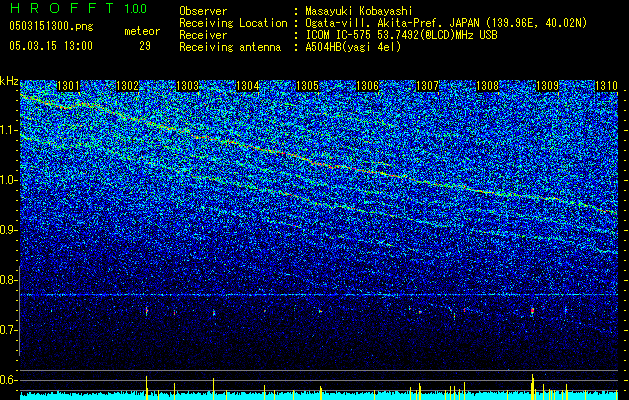Click the Receiving Location label

pos(233,23)
